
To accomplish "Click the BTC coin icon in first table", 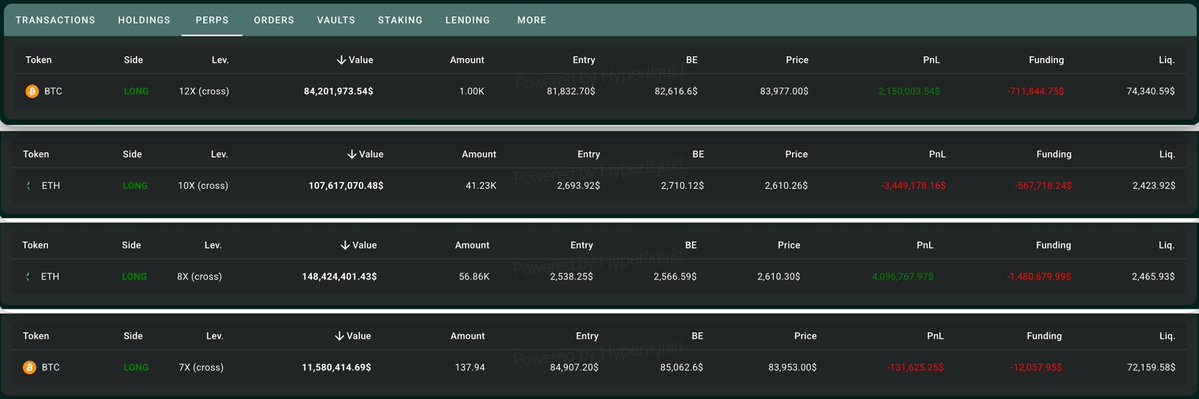I will (x=32, y=91).
